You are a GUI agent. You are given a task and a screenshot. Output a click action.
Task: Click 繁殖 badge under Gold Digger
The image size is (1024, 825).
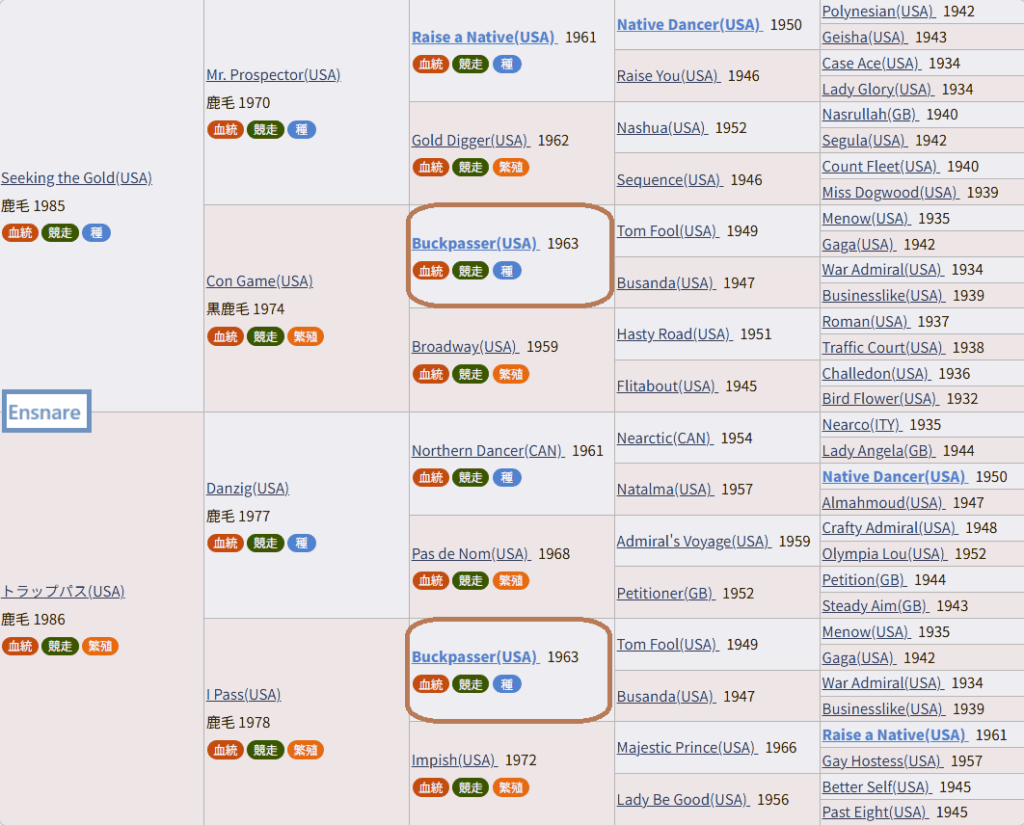[x=511, y=167]
